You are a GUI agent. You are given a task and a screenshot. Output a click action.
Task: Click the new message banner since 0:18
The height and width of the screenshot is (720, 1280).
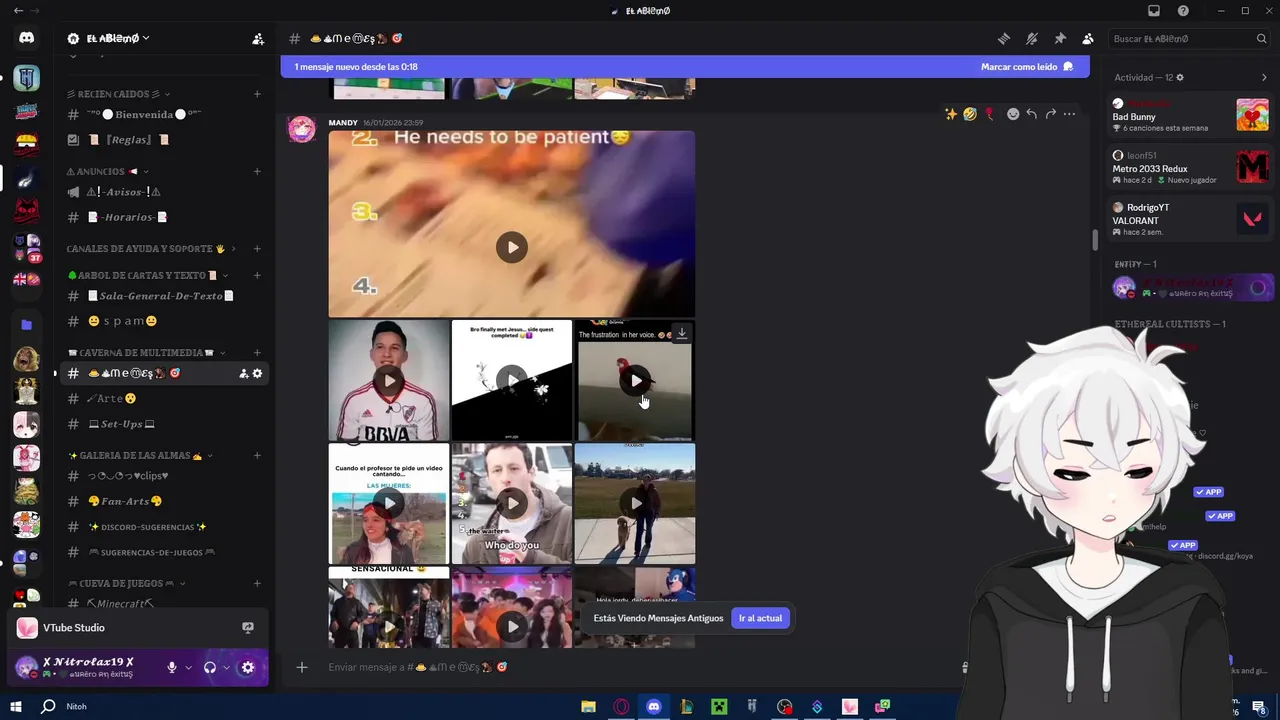(685, 66)
